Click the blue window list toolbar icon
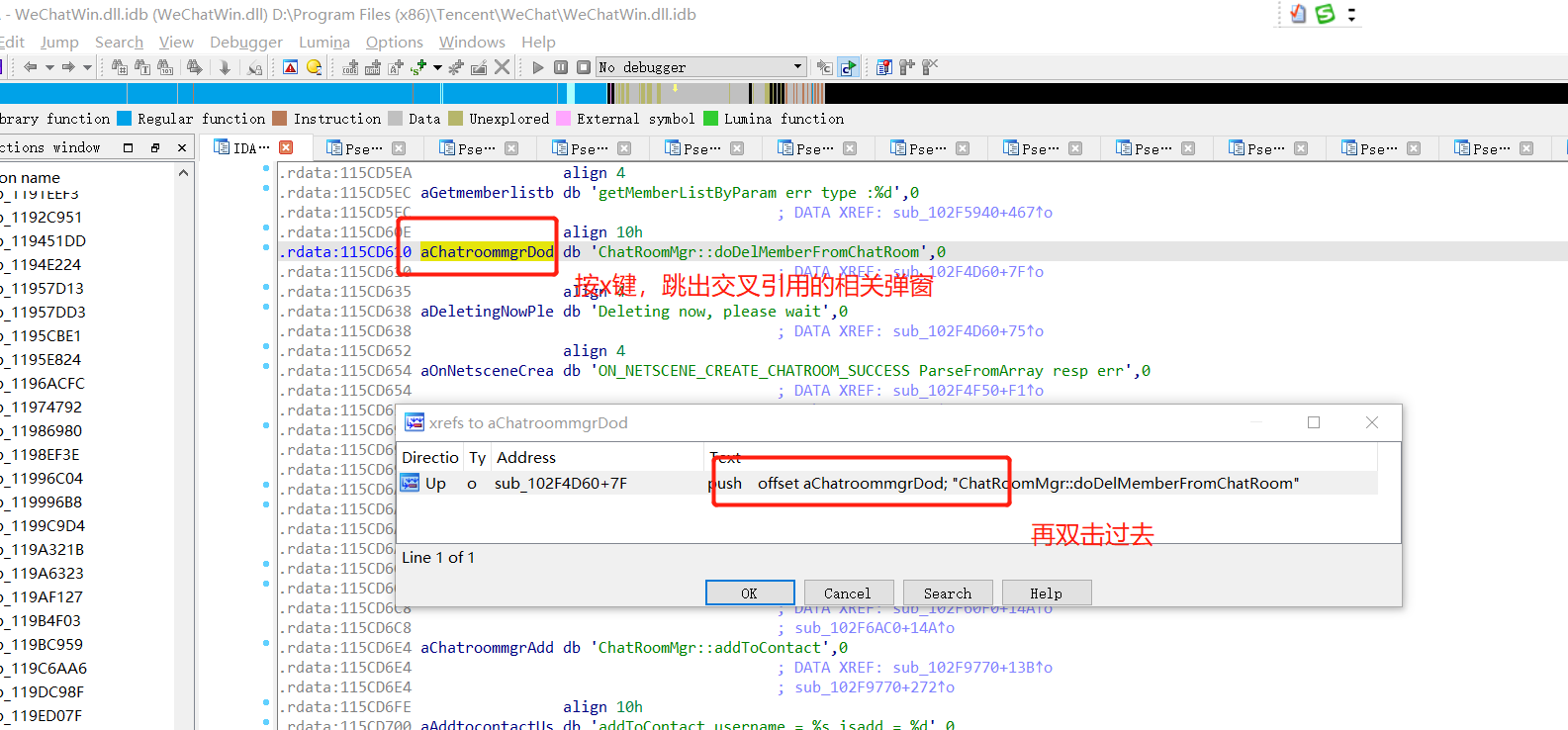This screenshot has width=1568, height=730. pyautogui.click(x=884, y=67)
